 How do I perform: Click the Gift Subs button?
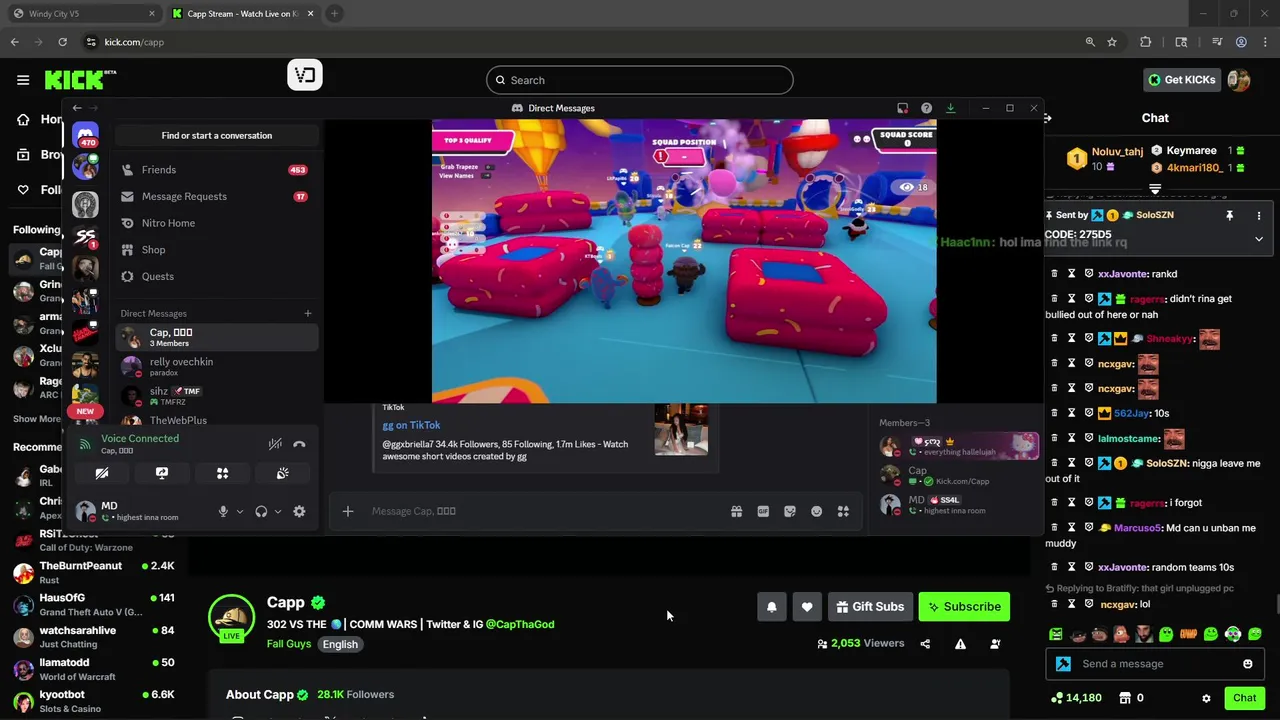click(x=870, y=607)
